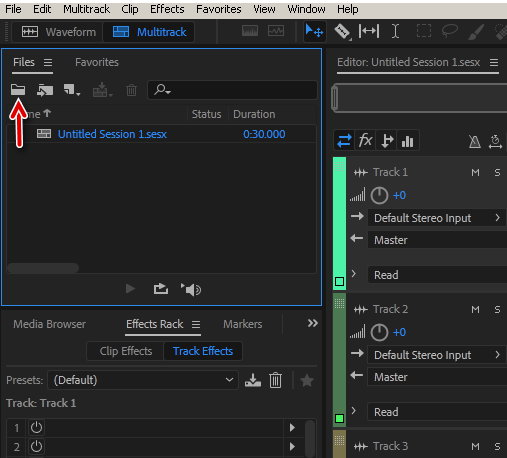Open Track 1 Read automation dropdown
The height and width of the screenshot is (458, 507).
[437, 275]
